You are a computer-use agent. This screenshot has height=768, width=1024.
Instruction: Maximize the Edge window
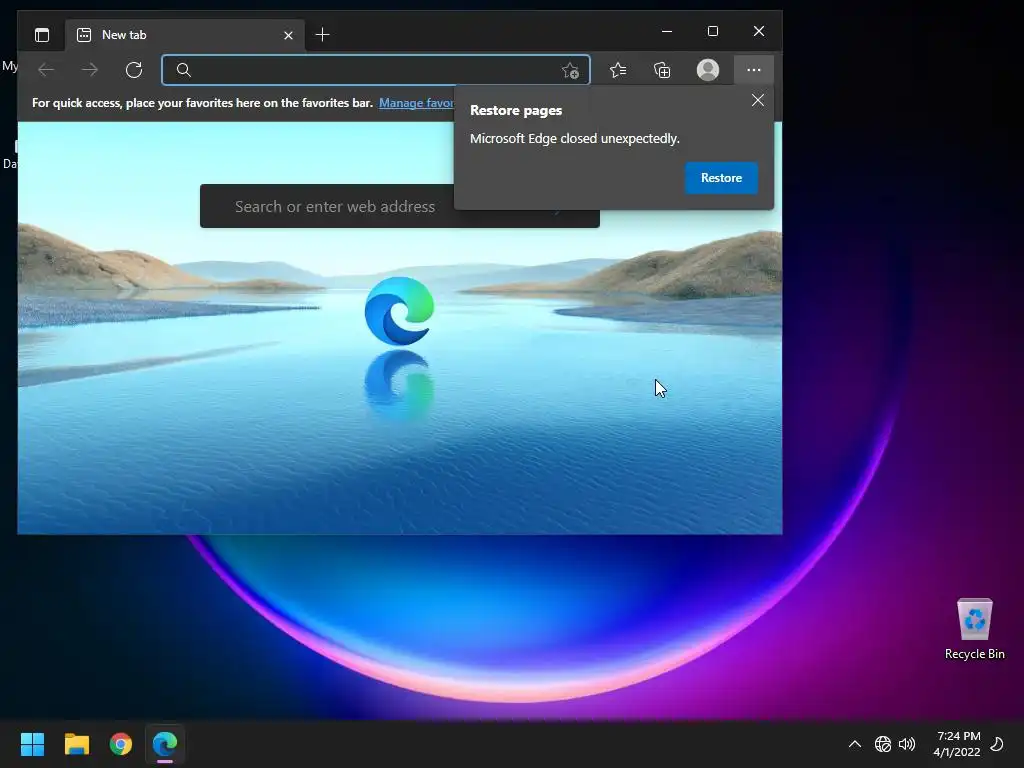coord(712,31)
